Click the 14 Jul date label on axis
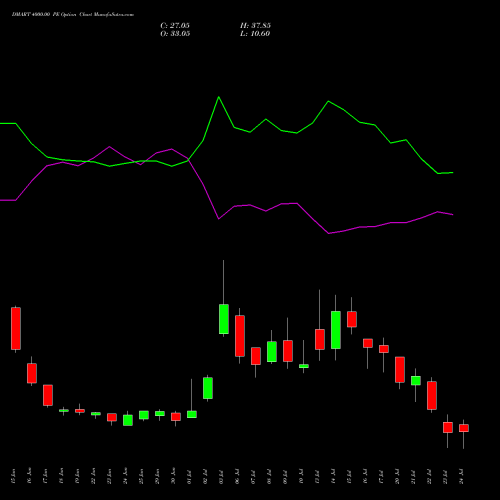 point(333,477)
